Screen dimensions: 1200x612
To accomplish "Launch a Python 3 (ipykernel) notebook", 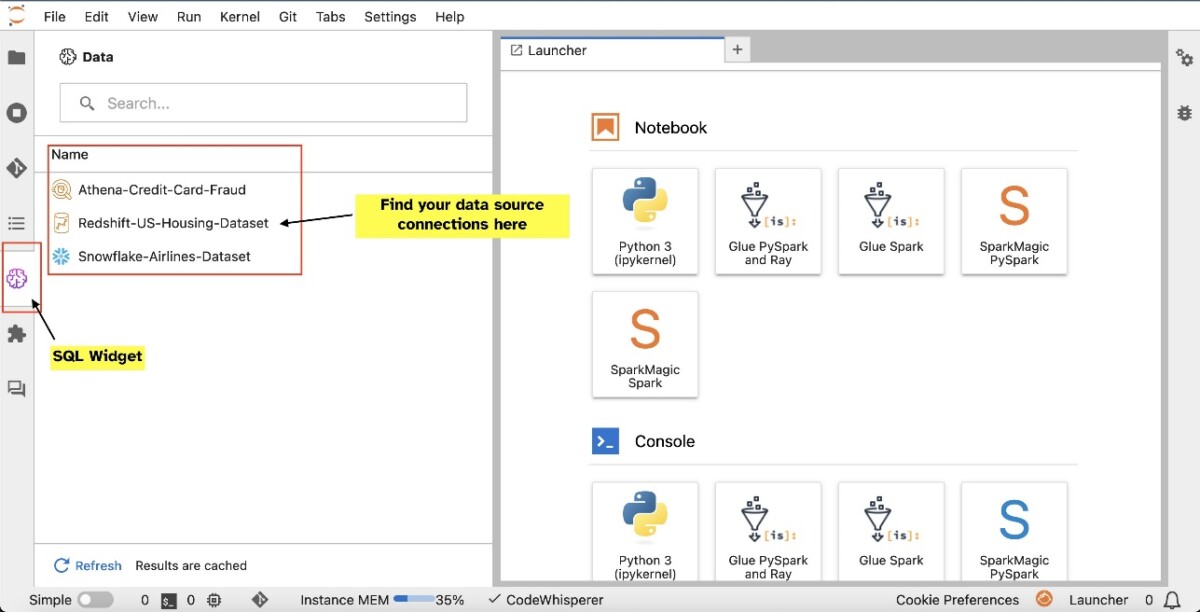I will pos(645,221).
